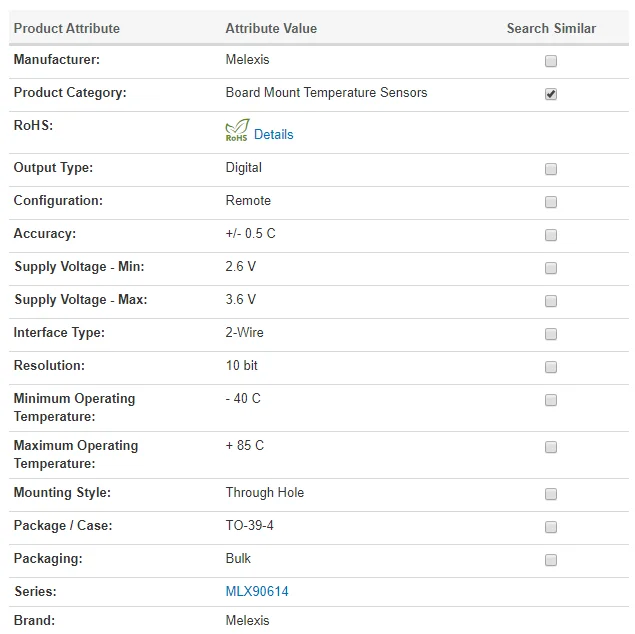Screen dimensions: 635x634
Task: Select the Accuracy search similar checkbox
Action: (551, 235)
